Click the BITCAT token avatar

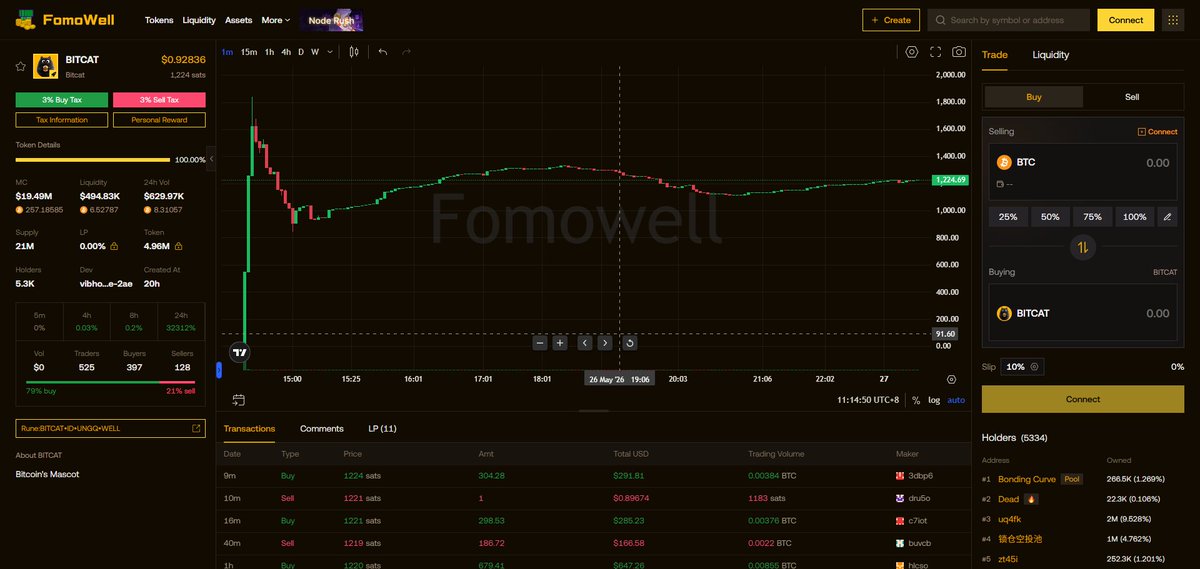click(x=46, y=66)
